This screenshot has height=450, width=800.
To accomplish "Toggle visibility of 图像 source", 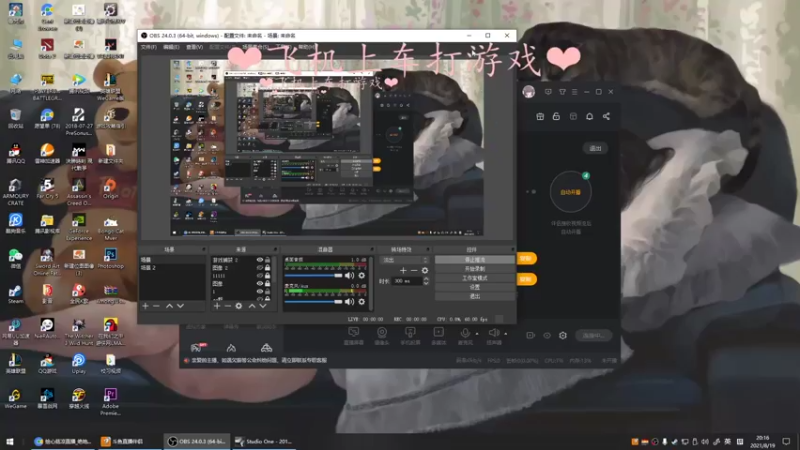I will pos(260,283).
